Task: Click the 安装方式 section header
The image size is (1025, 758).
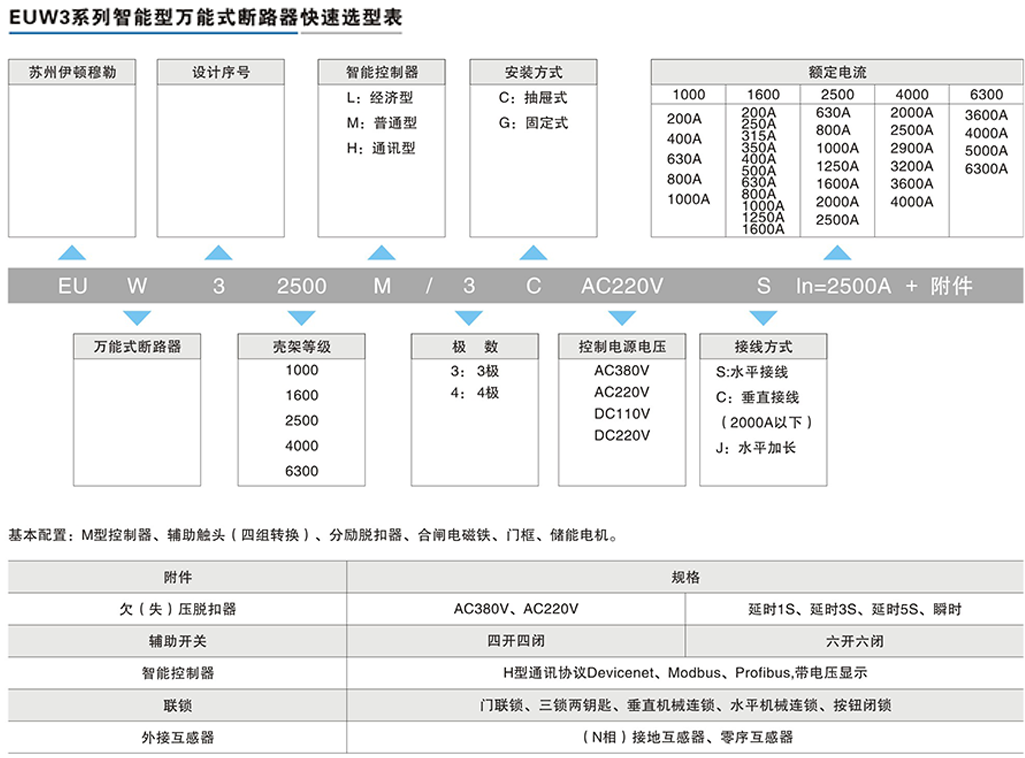Action: pyautogui.click(x=532, y=72)
